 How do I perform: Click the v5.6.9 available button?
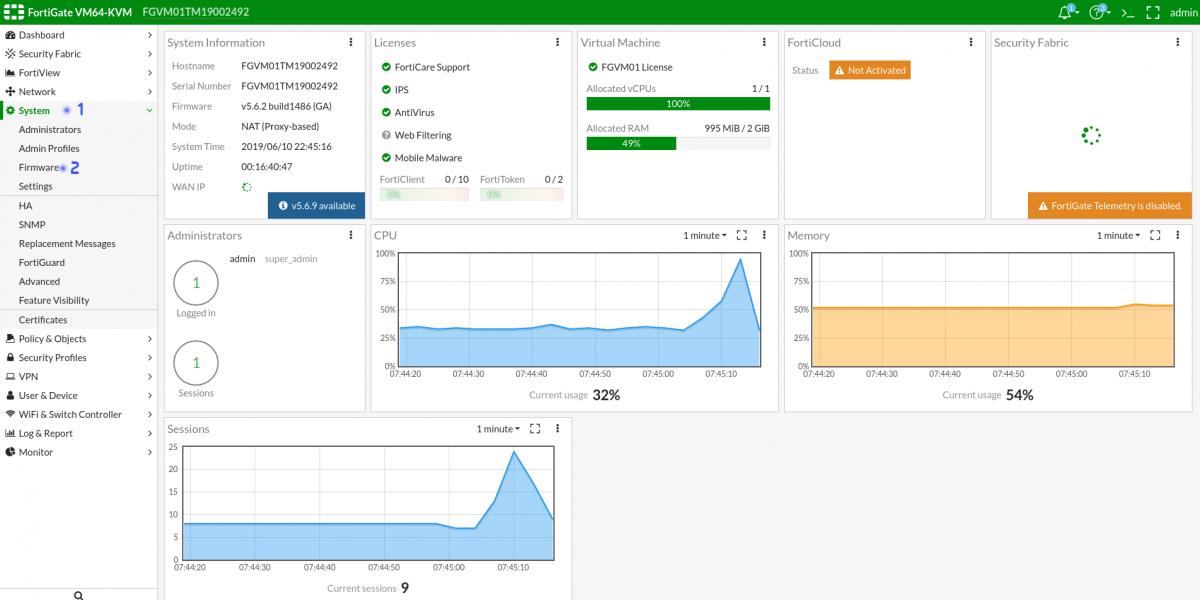pos(316,206)
